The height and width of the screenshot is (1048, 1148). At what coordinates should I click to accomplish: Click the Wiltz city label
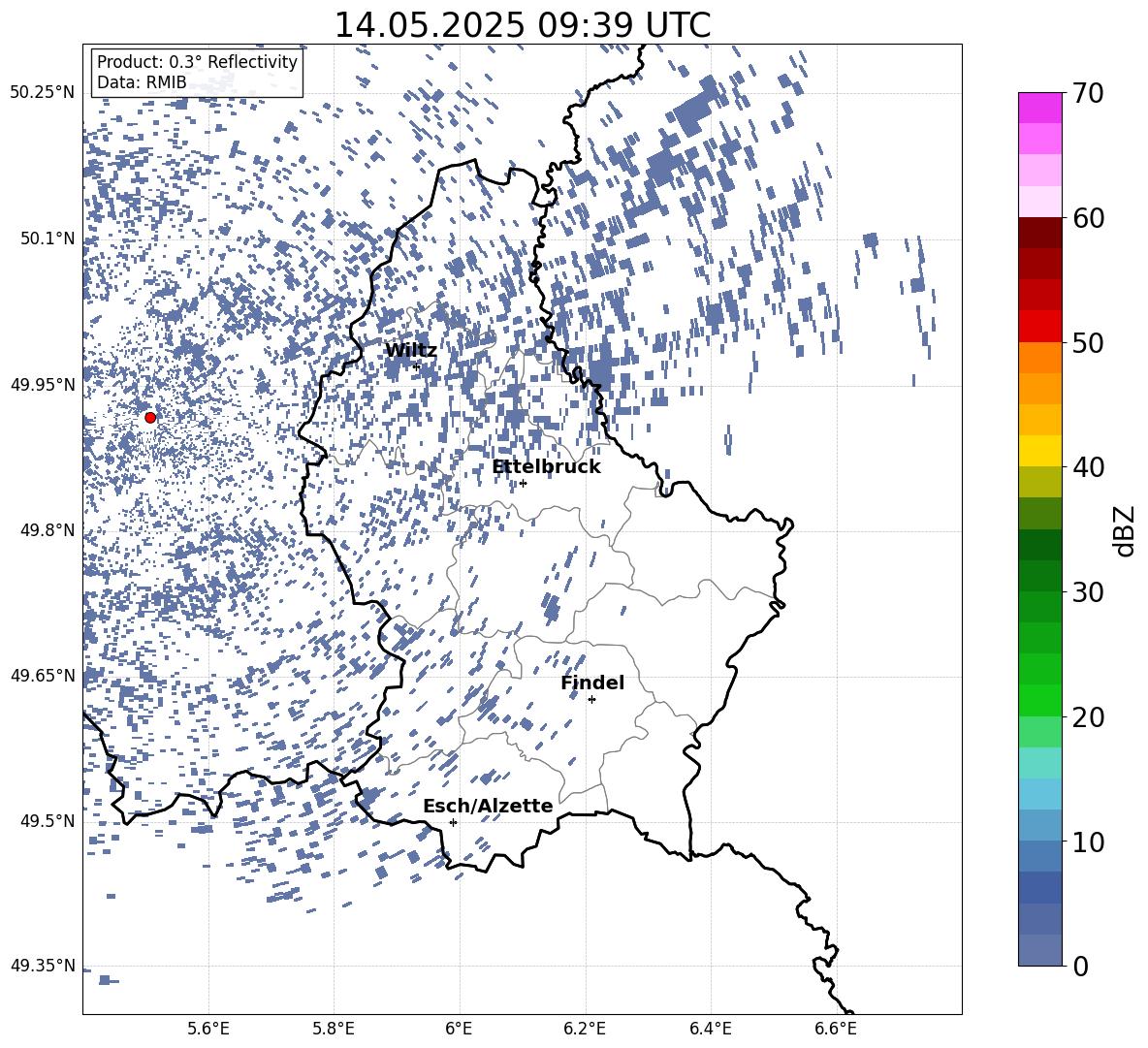pyautogui.click(x=411, y=351)
